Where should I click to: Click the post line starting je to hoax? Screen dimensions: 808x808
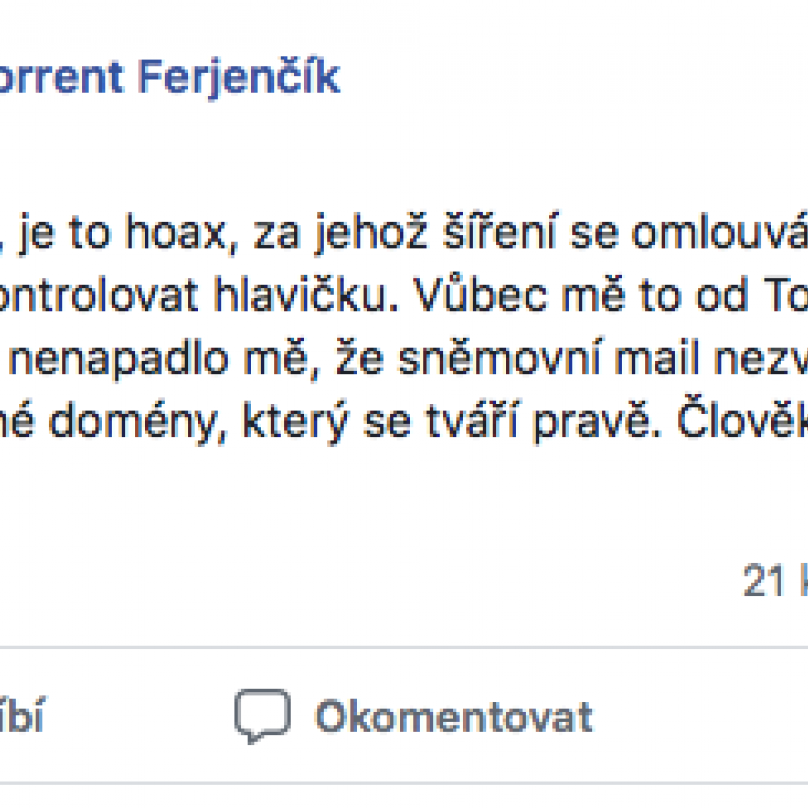pos(404,234)
